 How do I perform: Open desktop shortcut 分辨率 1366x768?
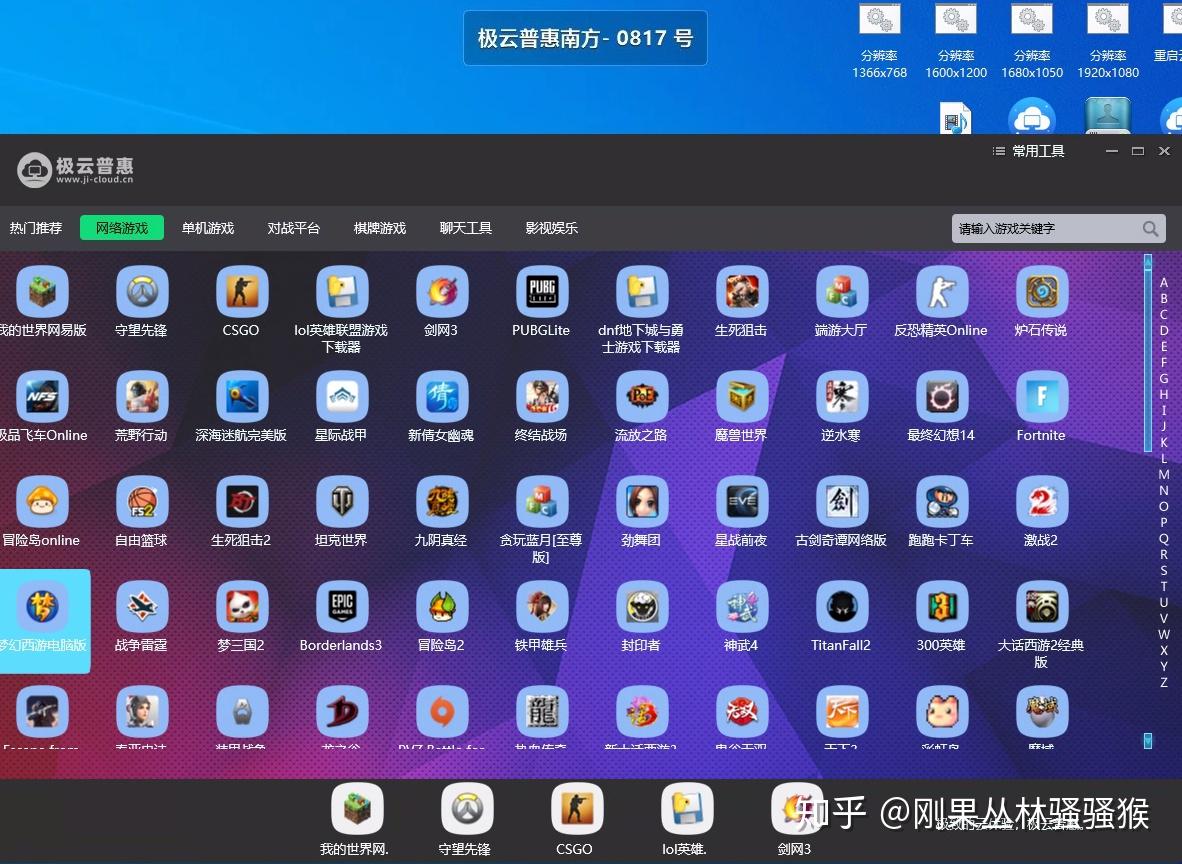point(880,42)
